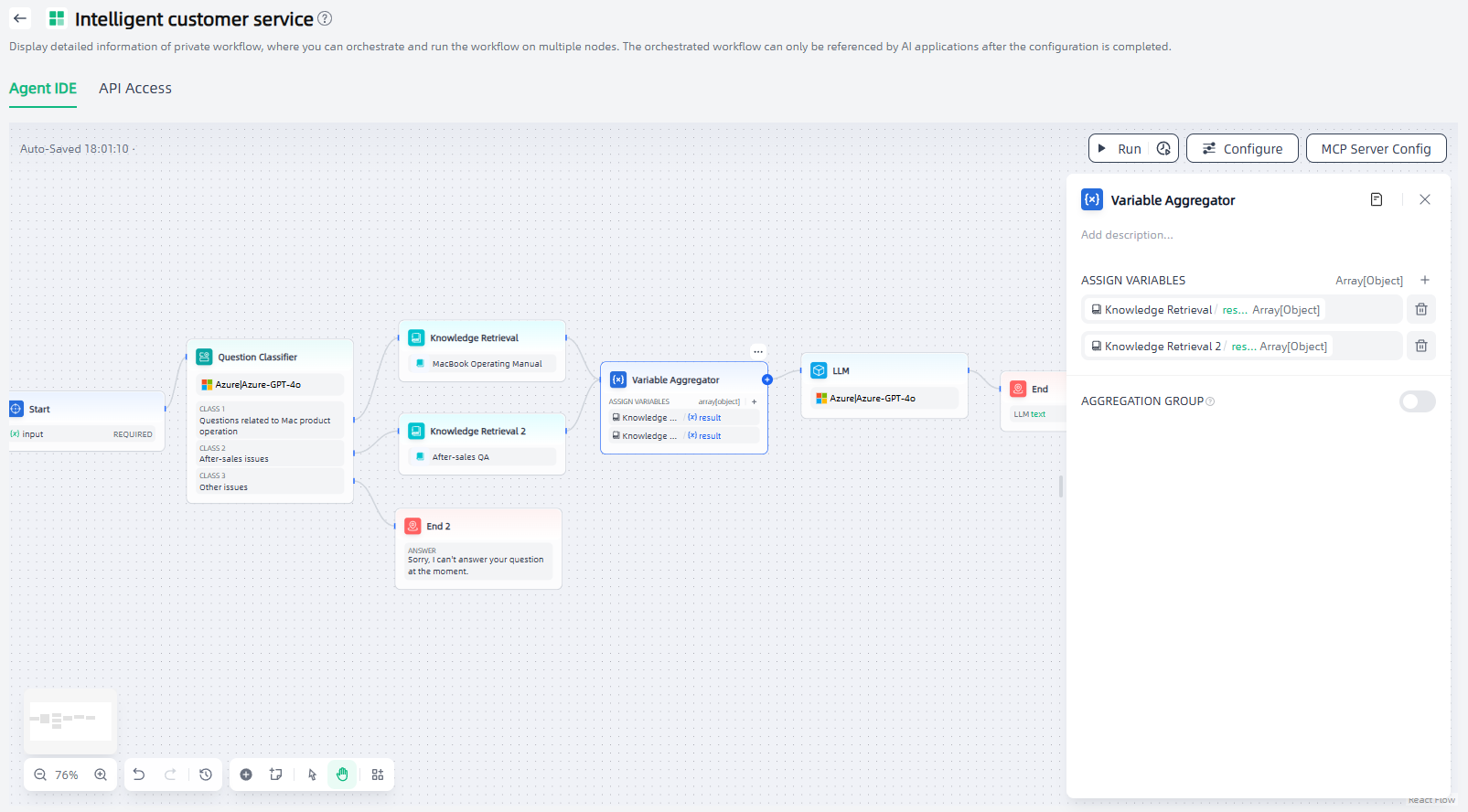Viewport: 1468px width, 812px height.
Task: Open the version history clock icon
Action: pyautogui.click(x=206, y=775)
